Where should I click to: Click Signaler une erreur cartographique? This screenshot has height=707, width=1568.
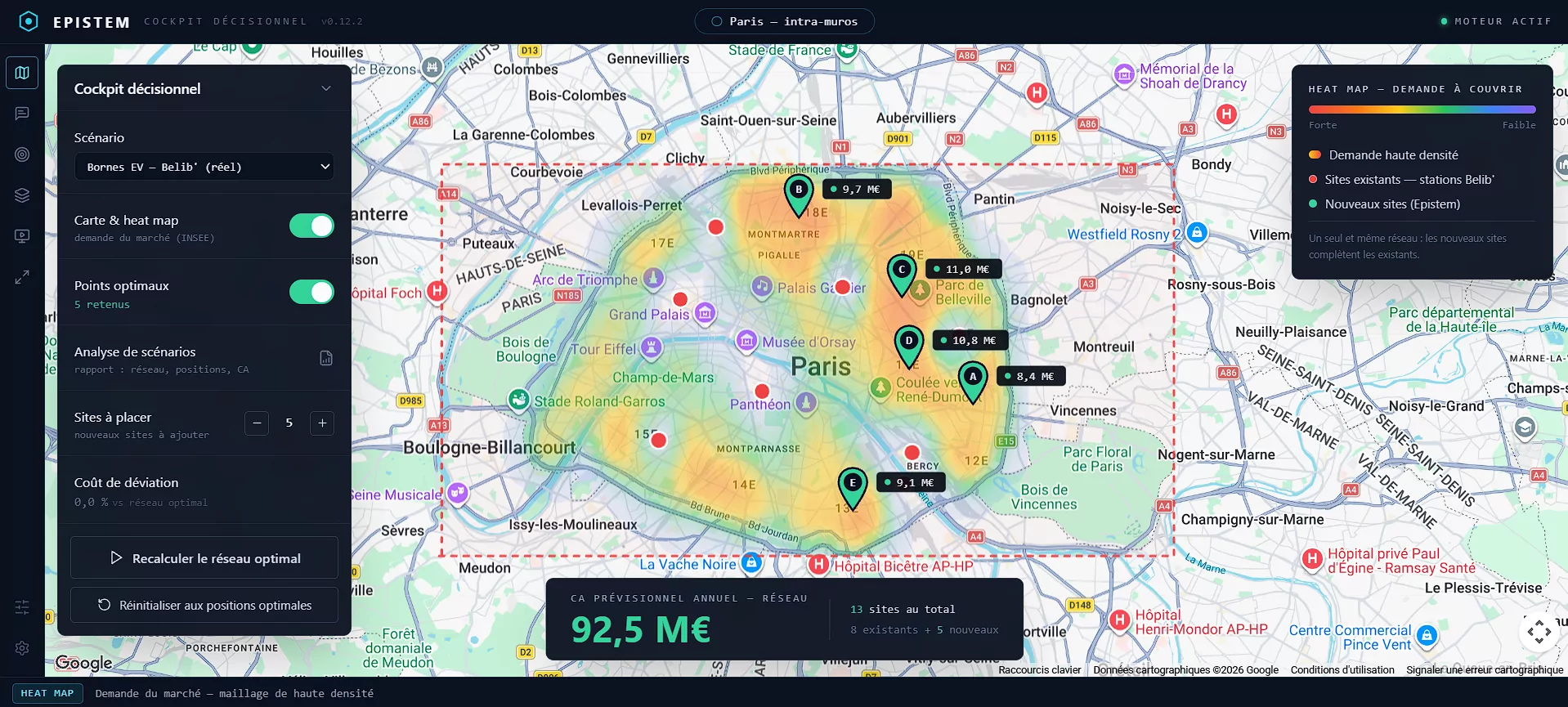(1485, 670)
